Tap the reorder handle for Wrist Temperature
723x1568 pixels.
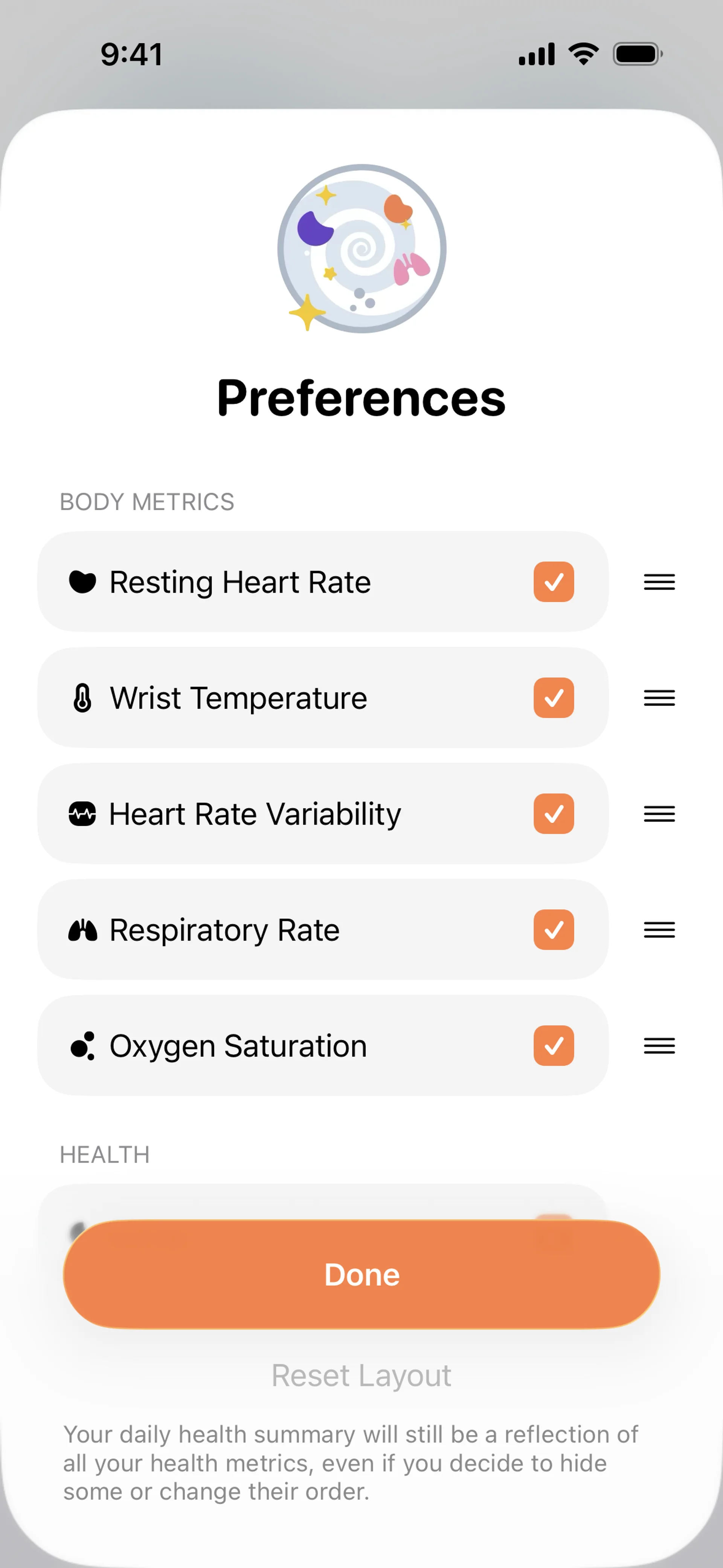(659, 698)
